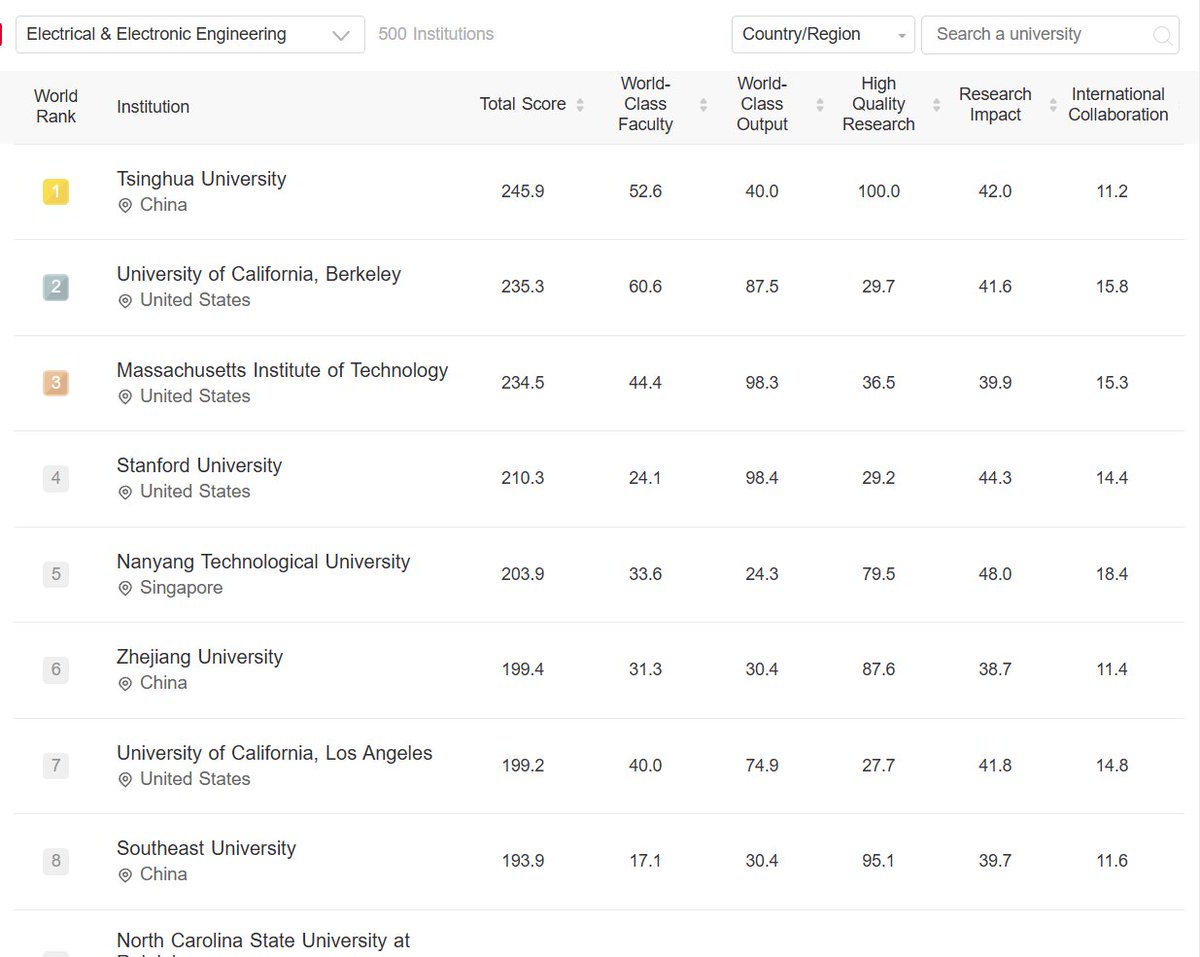Sort by High Quality Research arrows
Screen dimensions: 1200x957
937,105
